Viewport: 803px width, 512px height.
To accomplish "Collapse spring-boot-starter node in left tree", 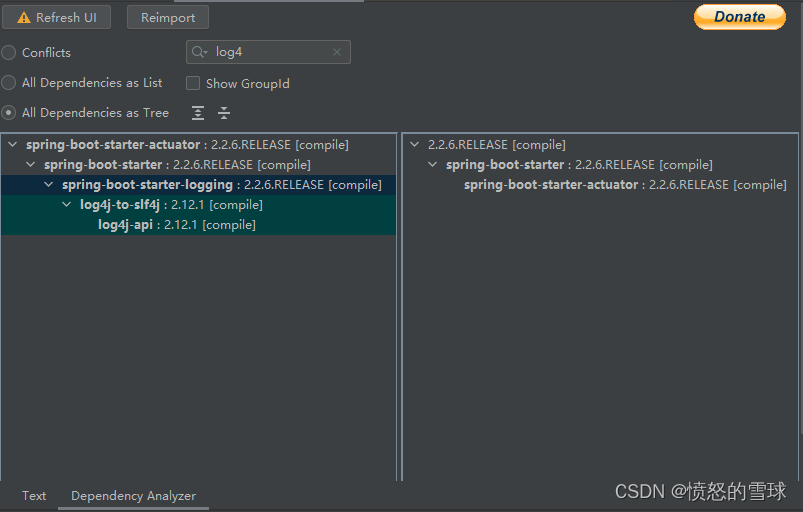I will coord(31,164).
